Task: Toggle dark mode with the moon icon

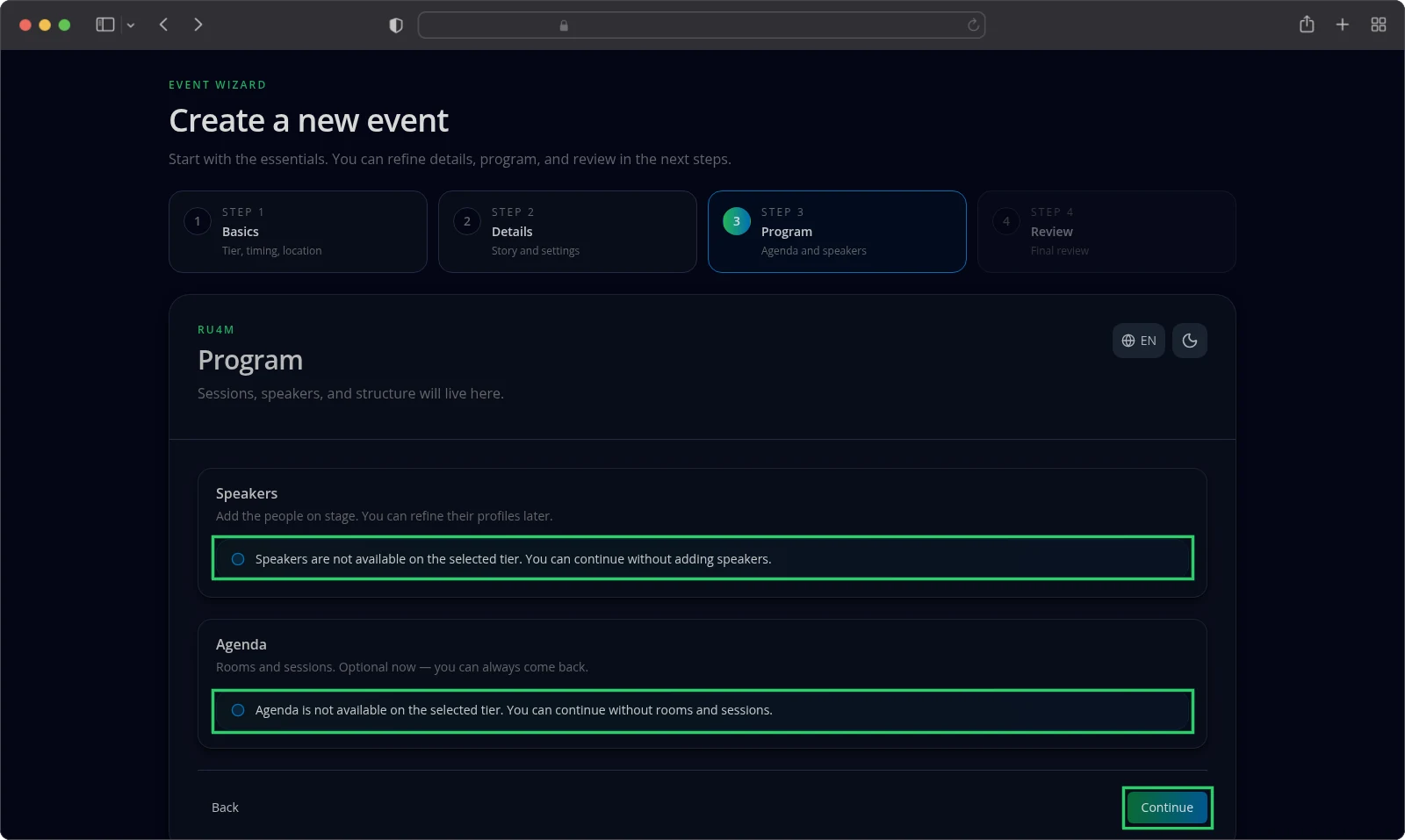Action: pyautogui.click(x=1190, y=341)
